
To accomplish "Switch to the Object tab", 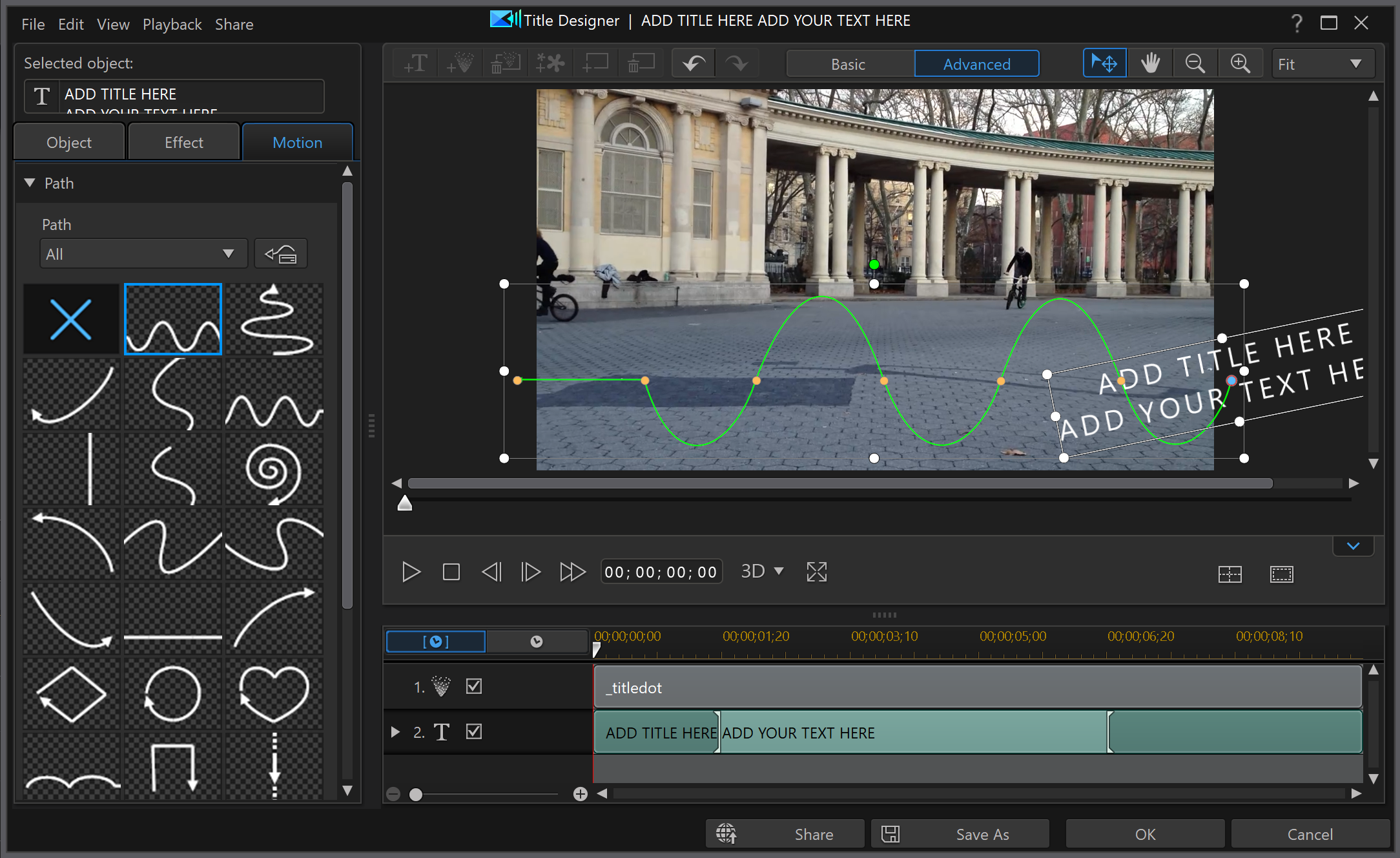I will [x=70, y=141].
